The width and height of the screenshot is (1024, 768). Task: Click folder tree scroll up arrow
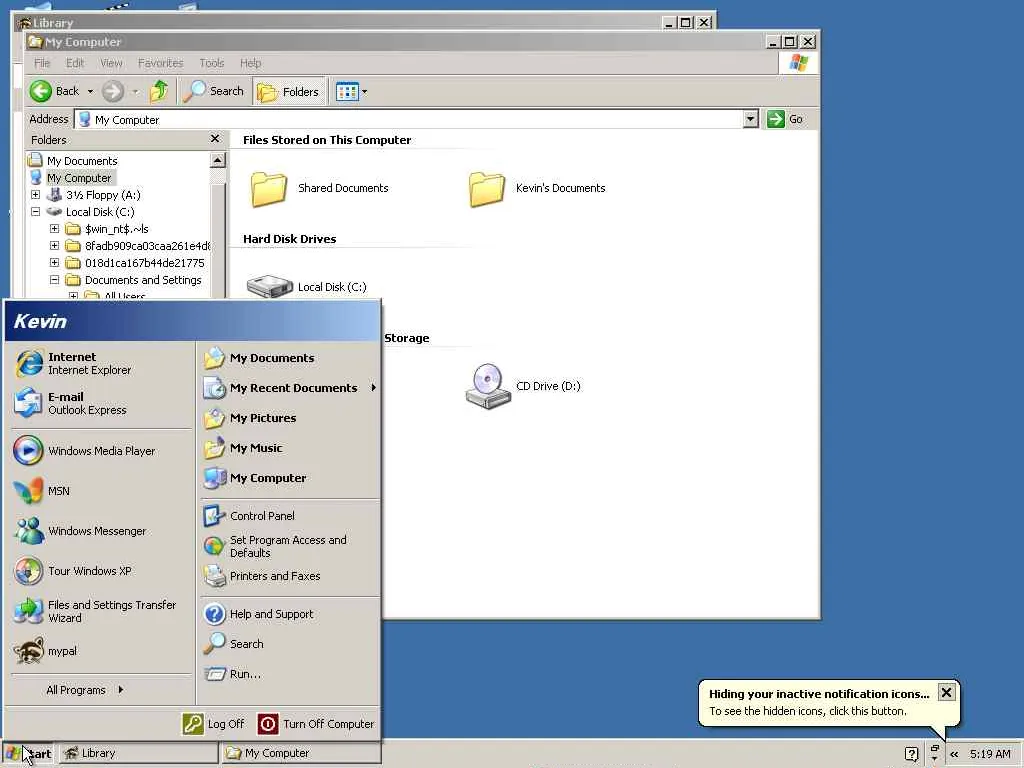click(217, 160)
